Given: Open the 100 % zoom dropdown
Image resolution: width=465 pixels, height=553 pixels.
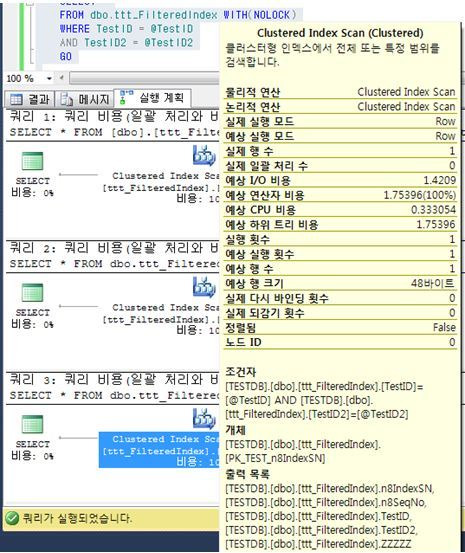Looking at the screenshot, I should (49, 78).
